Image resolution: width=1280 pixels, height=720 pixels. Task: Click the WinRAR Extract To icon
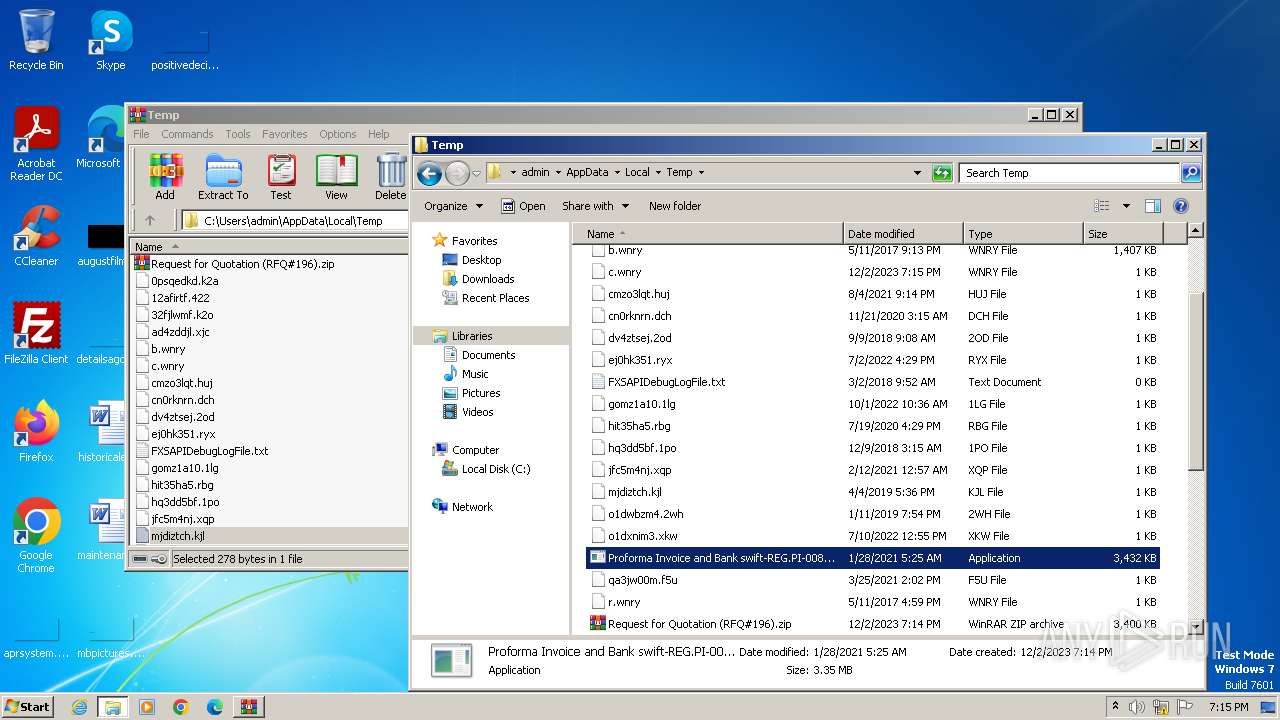[223, 177]
